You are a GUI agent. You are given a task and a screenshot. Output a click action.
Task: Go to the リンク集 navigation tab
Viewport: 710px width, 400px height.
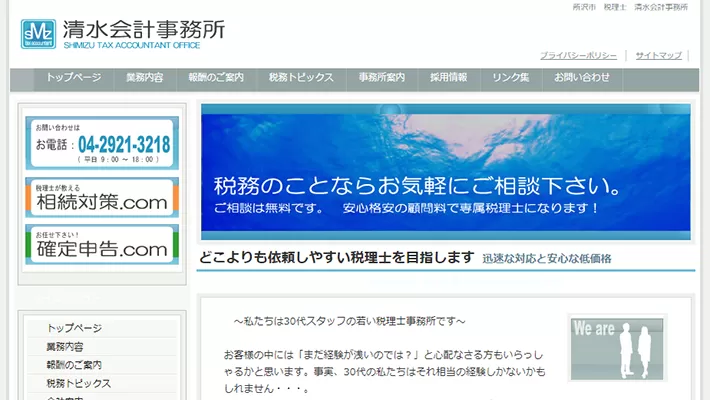510,77
